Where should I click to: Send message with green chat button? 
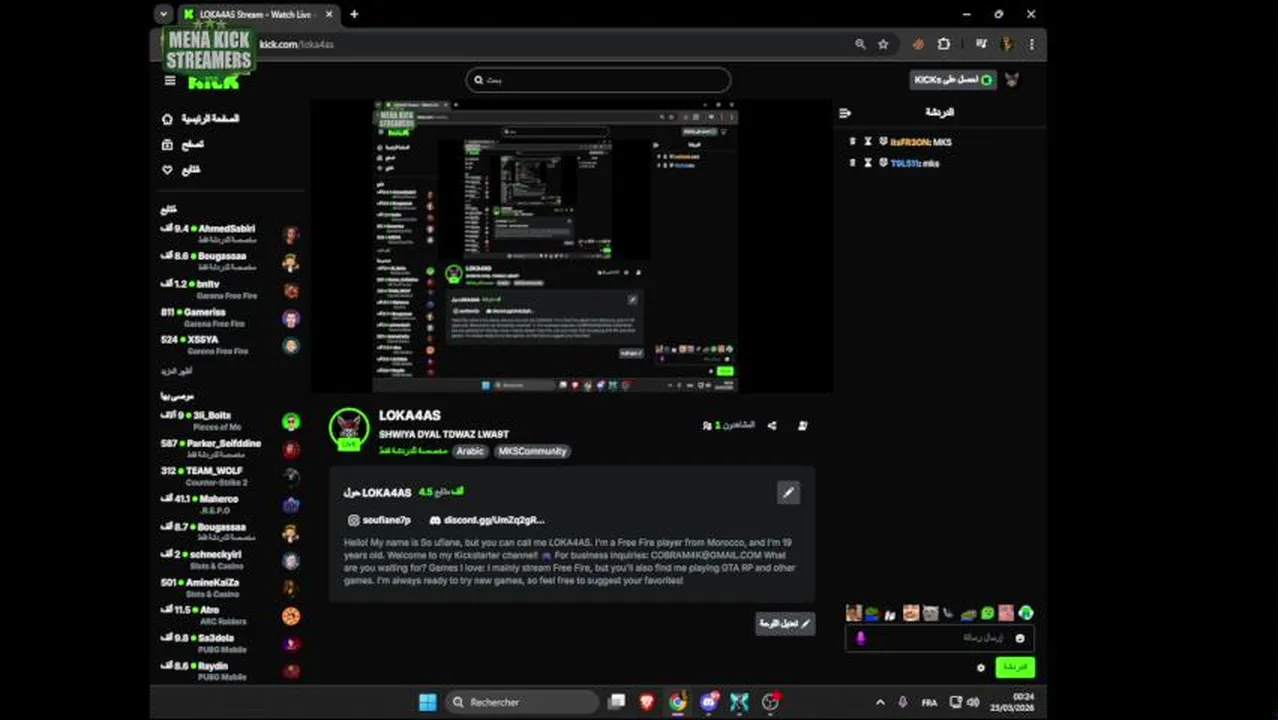pos(1015,667)
